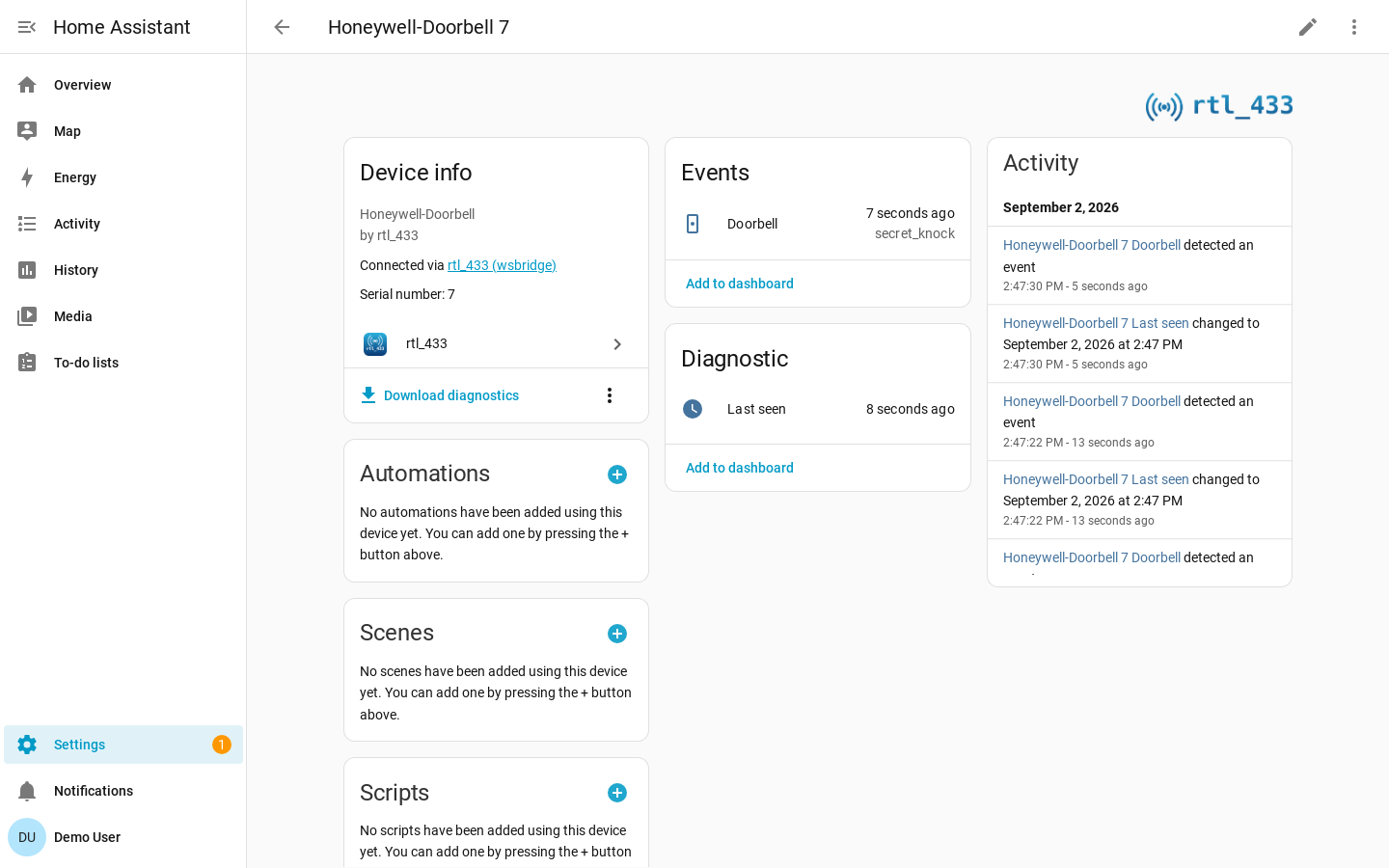Click Download diagnostics

(x=440, y=395)
